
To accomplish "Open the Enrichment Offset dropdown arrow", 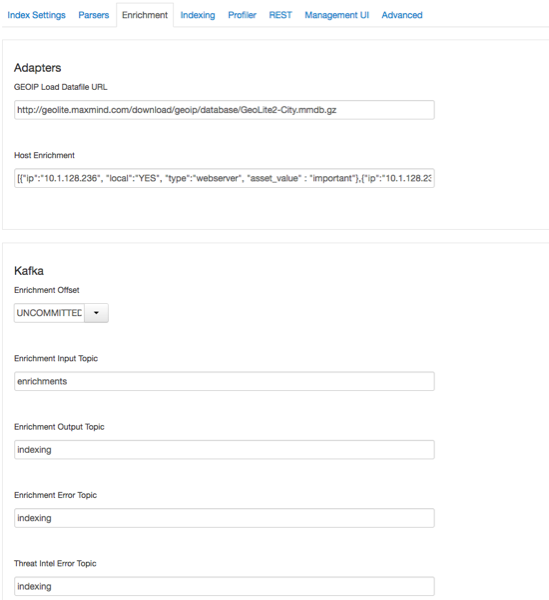I will tap(96, 313).
